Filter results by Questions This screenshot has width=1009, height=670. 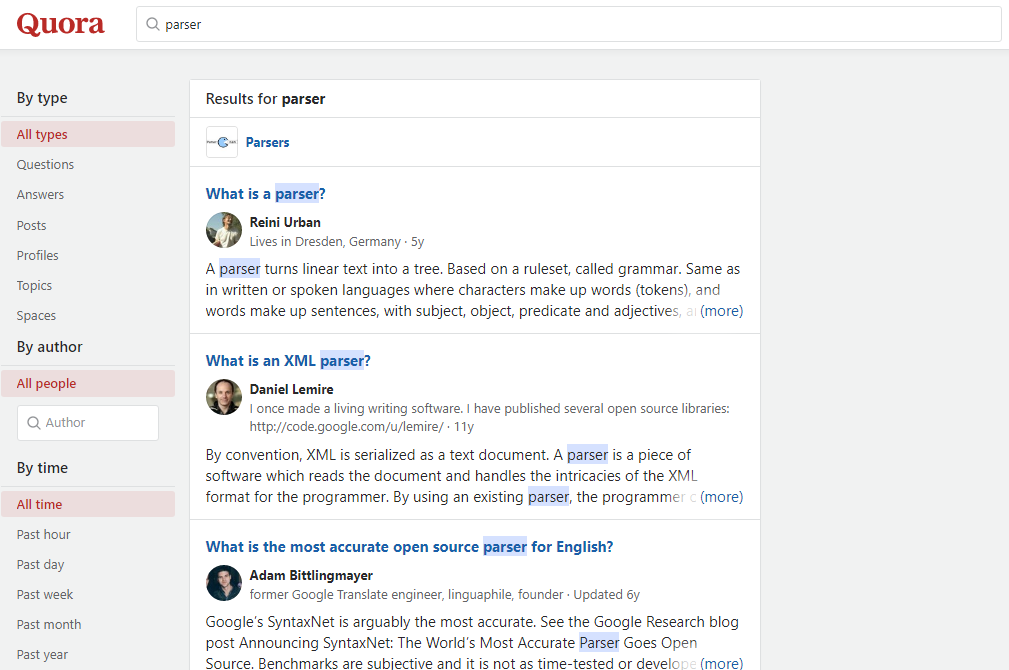(x=45, y=164)
